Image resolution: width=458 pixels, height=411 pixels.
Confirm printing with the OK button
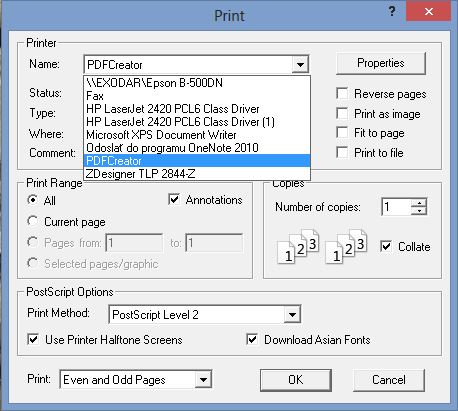[x=296, y=380]
